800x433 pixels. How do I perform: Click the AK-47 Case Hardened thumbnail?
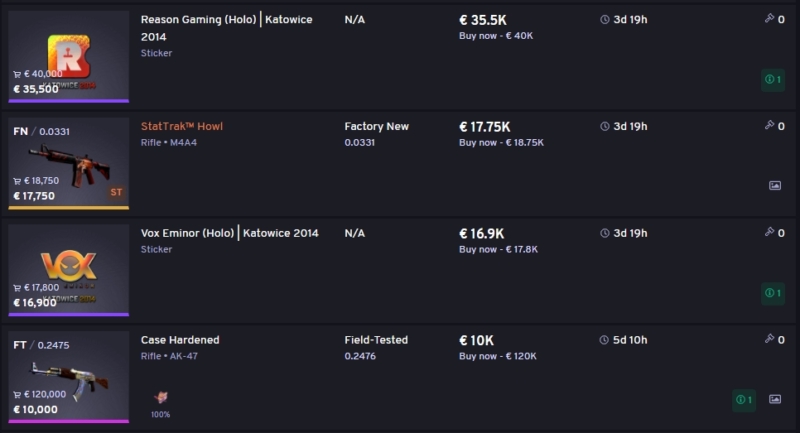click(x=68, y=373)
